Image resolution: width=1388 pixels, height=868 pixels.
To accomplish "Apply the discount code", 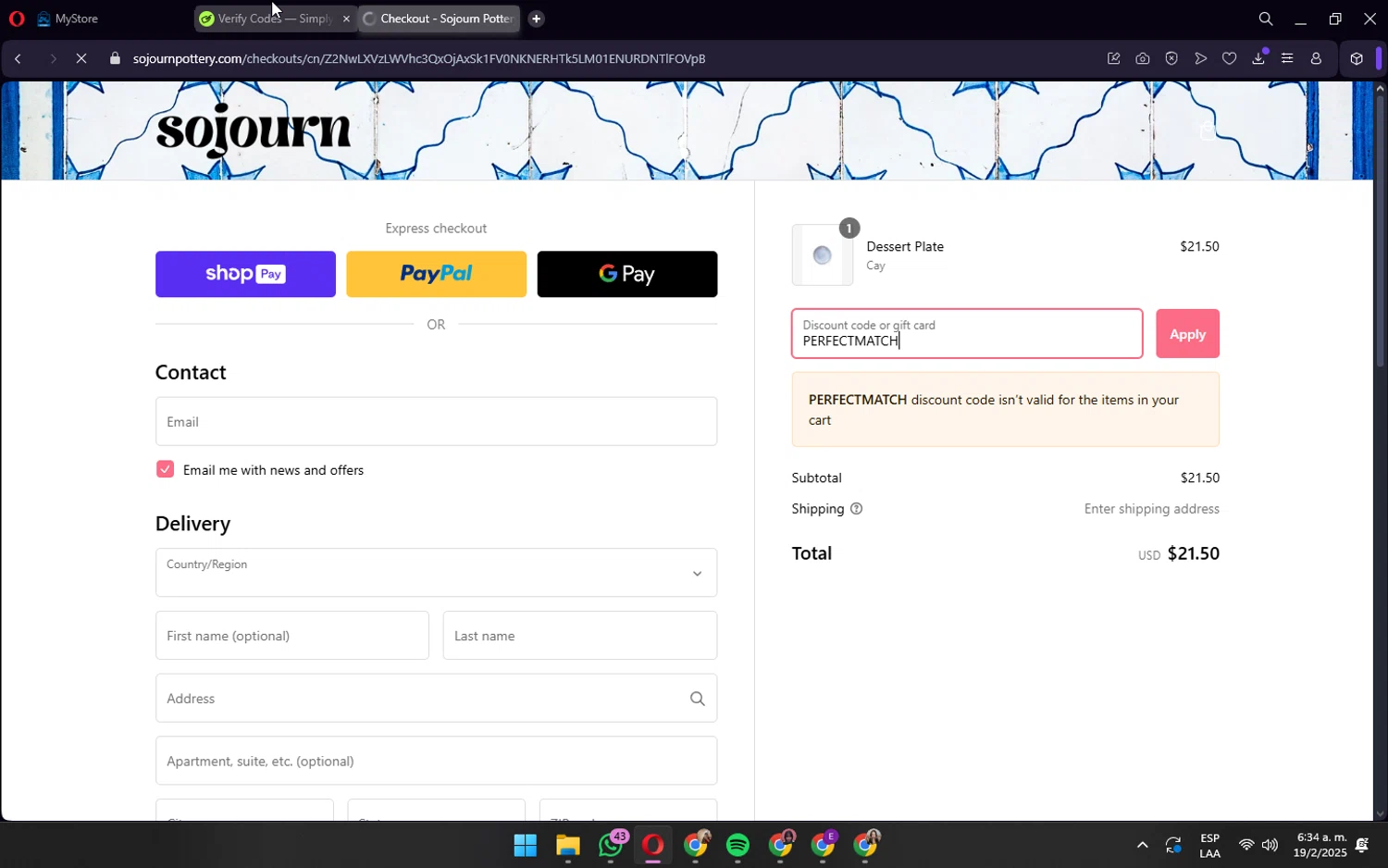I will [1187, 334].
